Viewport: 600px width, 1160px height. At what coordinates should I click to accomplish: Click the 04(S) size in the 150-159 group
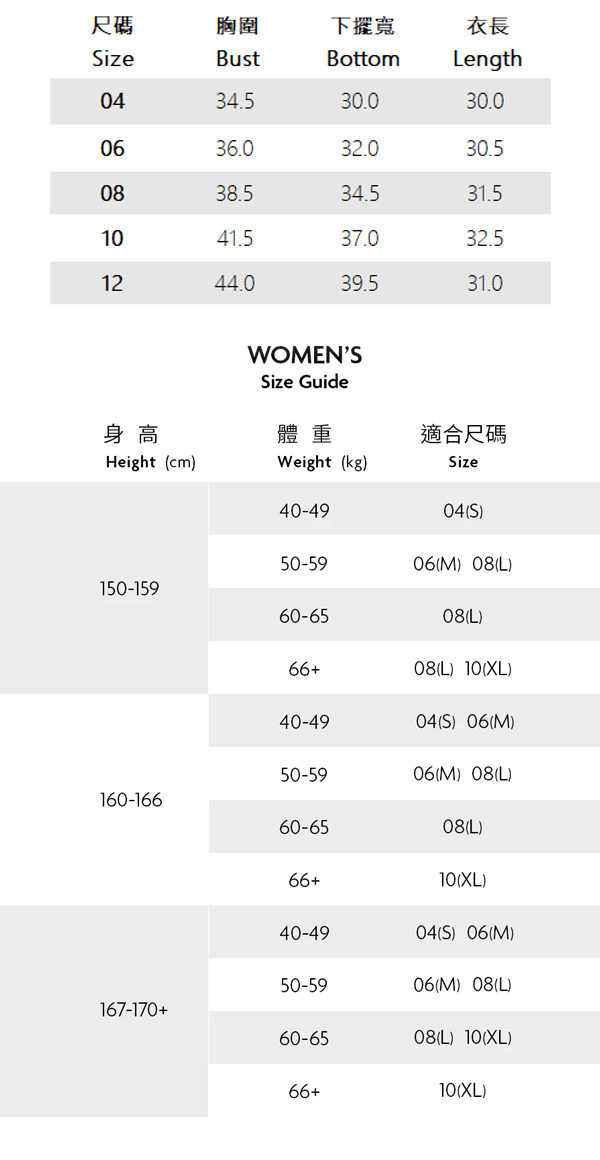pyautogui.click(x=463, y=511)
